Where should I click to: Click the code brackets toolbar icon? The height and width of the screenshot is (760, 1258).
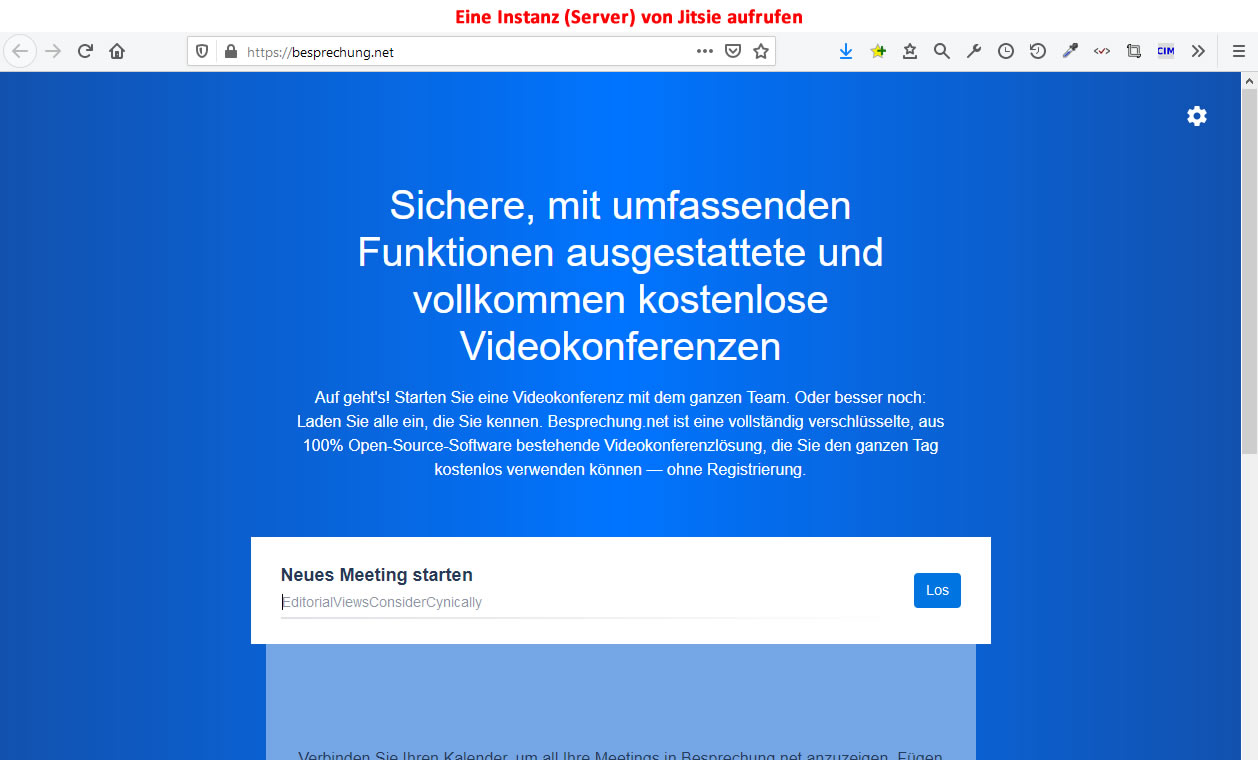coord(1102,51)
